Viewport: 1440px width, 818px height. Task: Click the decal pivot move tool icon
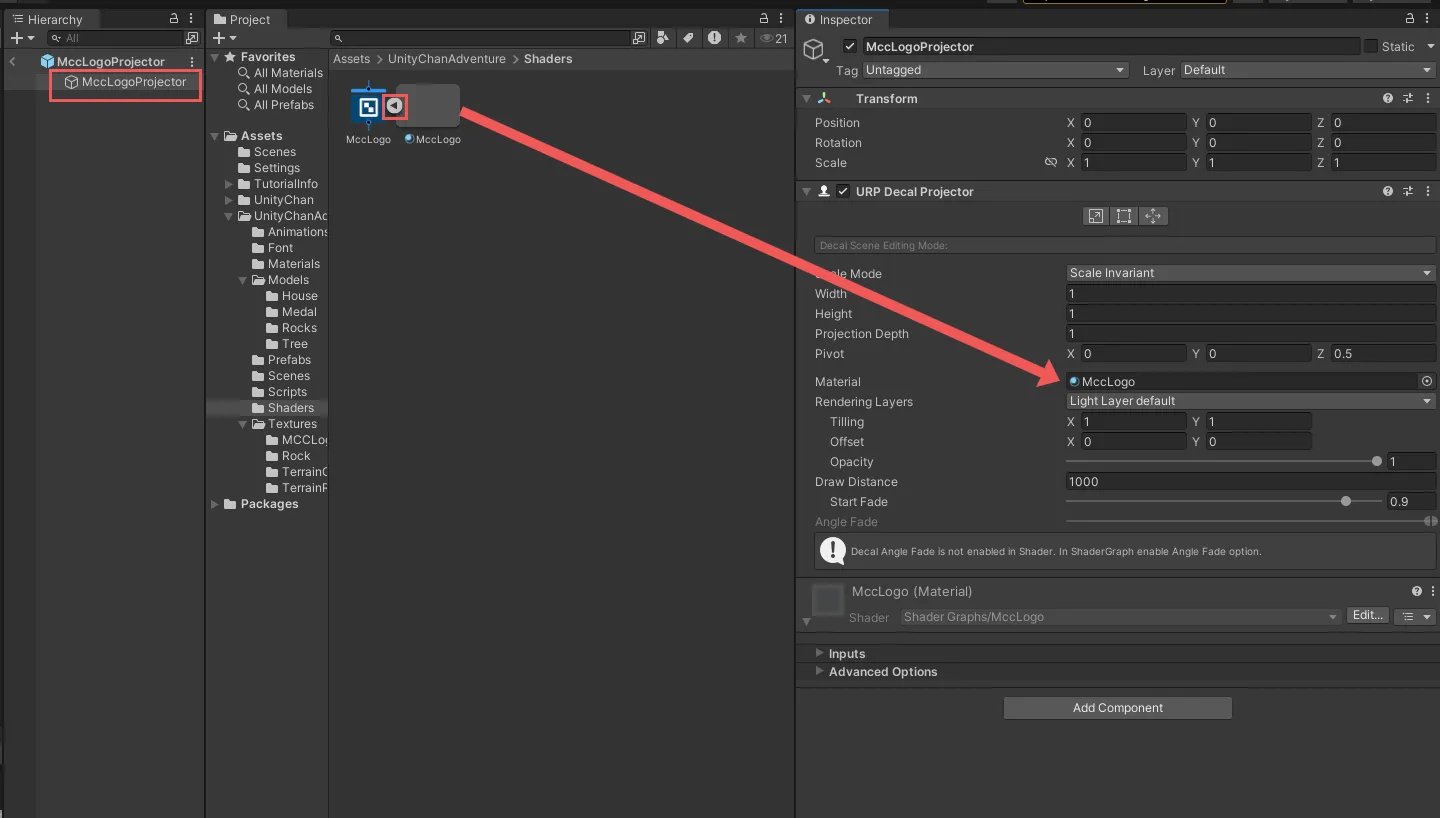(1153, 216)
